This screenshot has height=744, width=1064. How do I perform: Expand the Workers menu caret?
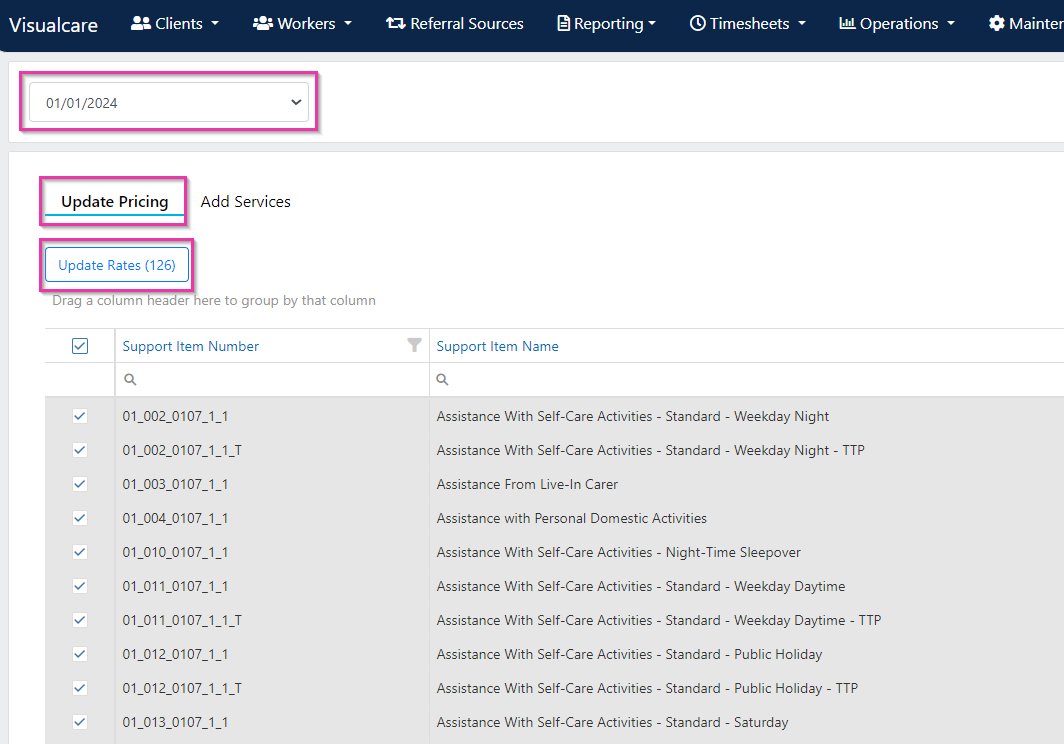click(x=348, y=23)
